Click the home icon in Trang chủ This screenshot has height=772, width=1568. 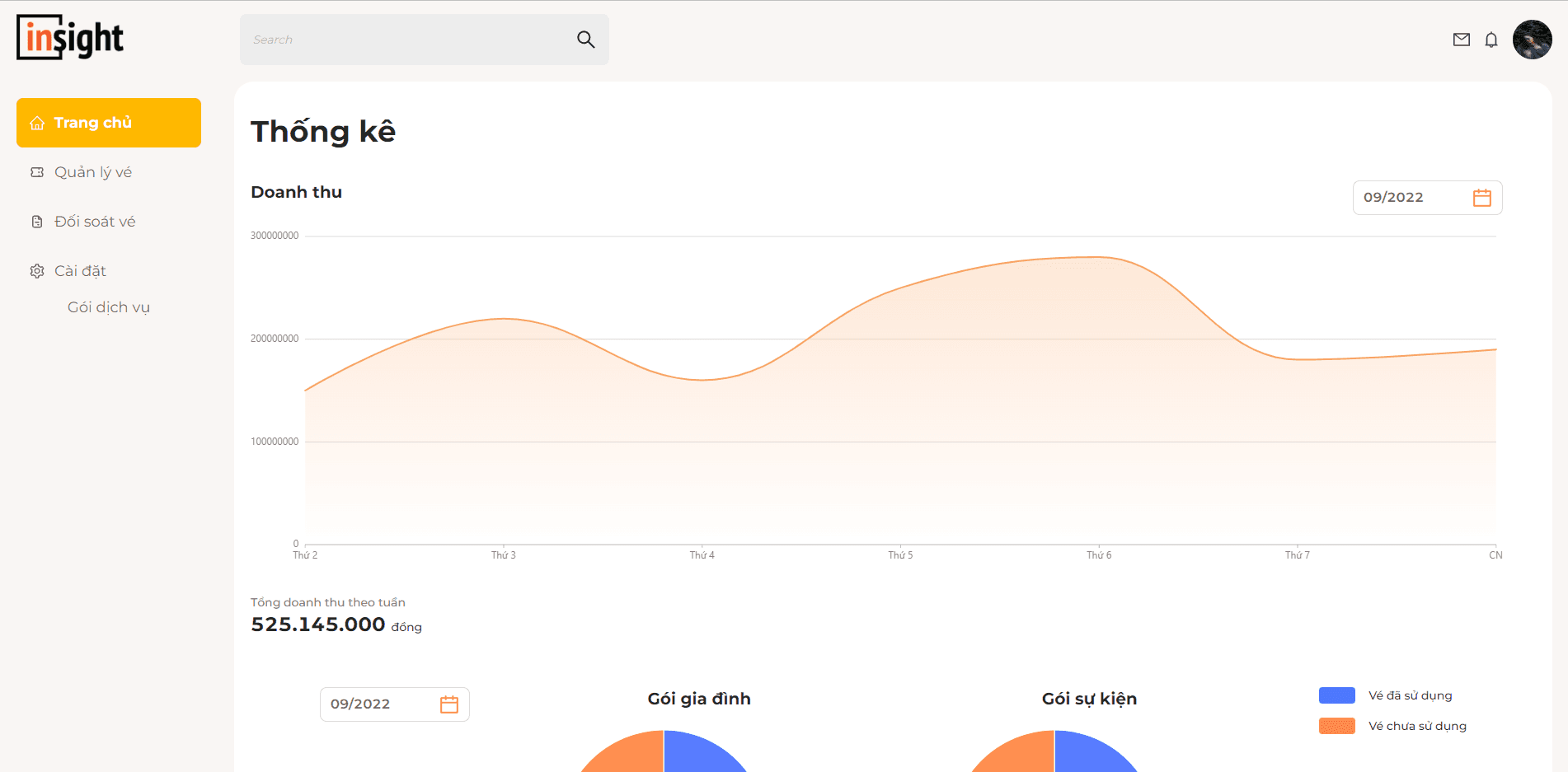[37, 123]
